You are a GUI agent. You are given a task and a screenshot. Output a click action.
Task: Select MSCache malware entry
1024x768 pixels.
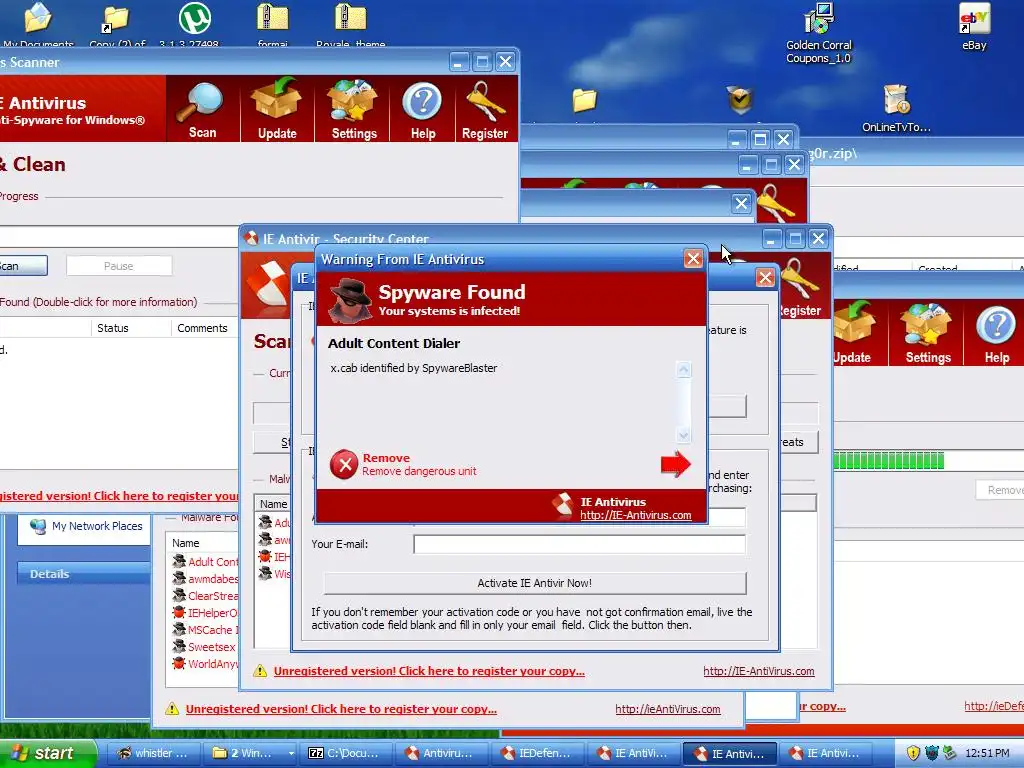(x=205, y=630)
